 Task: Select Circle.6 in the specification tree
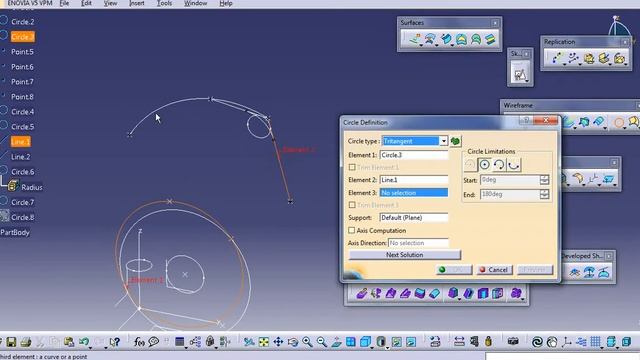coord(22,172)
